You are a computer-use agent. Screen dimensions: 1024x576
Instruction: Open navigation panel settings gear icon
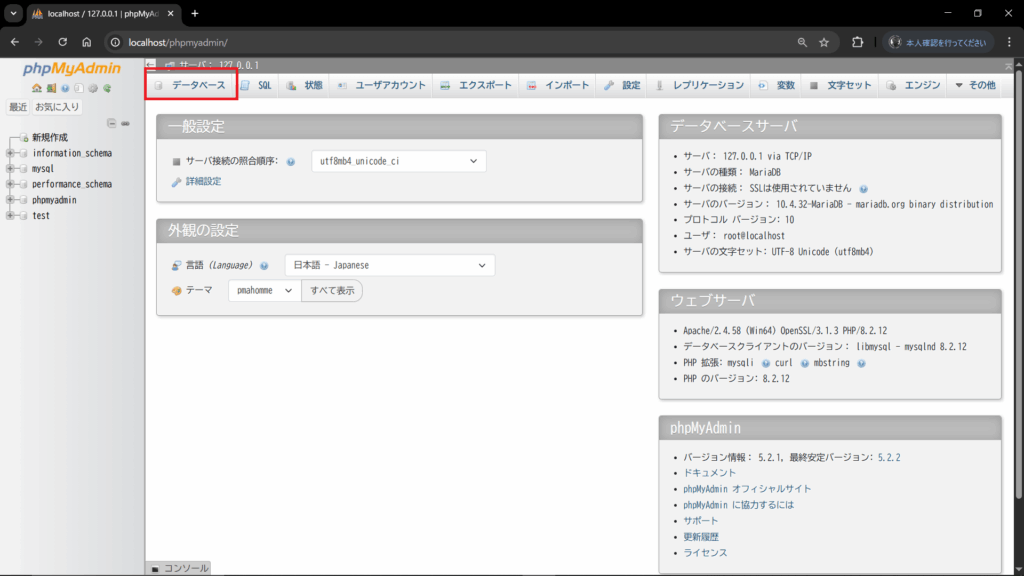(x=93, y=88)
